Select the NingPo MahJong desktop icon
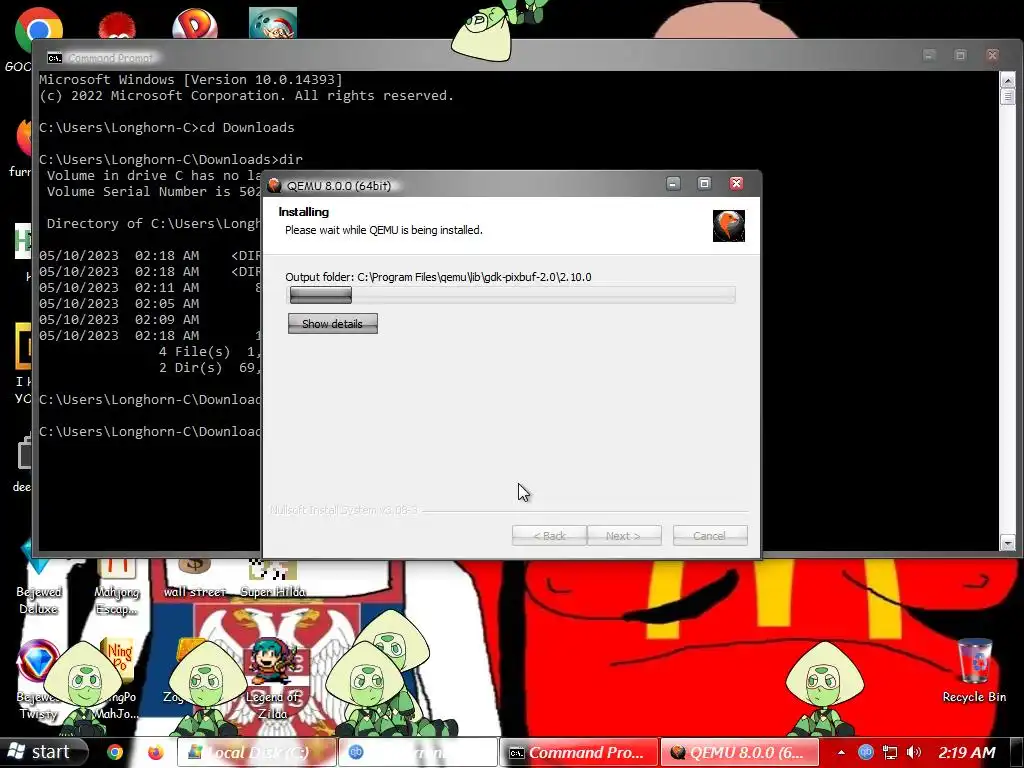The height and width of the screenshot is (768, 1024). [117, 679]
